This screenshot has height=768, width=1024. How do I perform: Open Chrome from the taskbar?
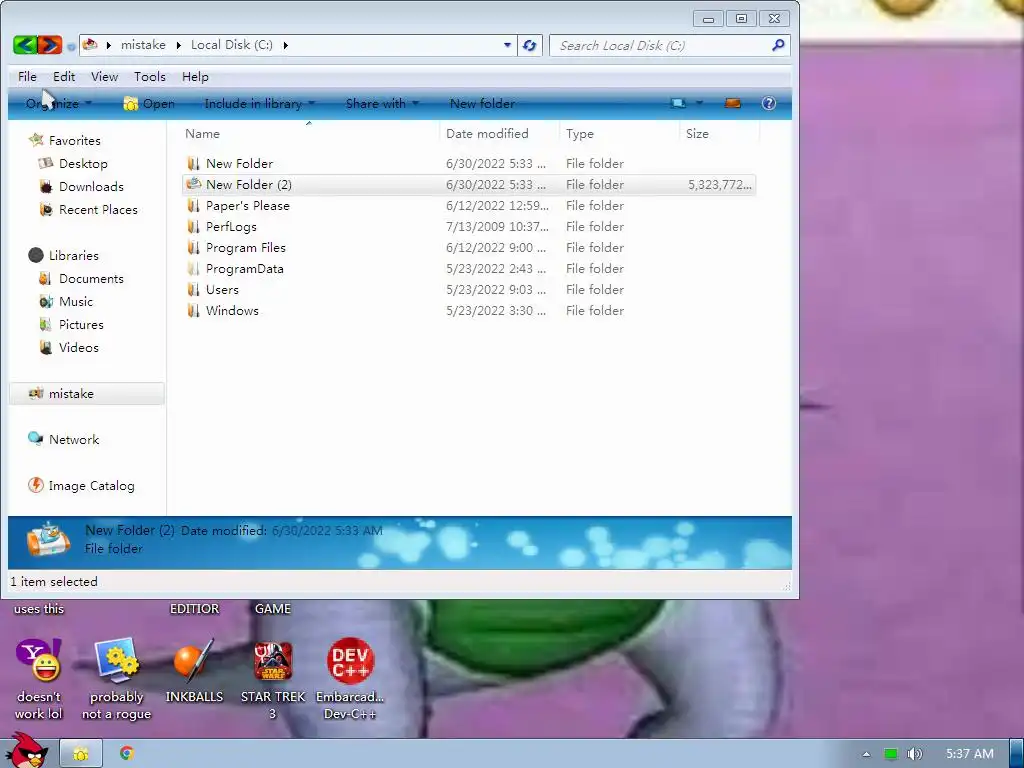[127, 754]
